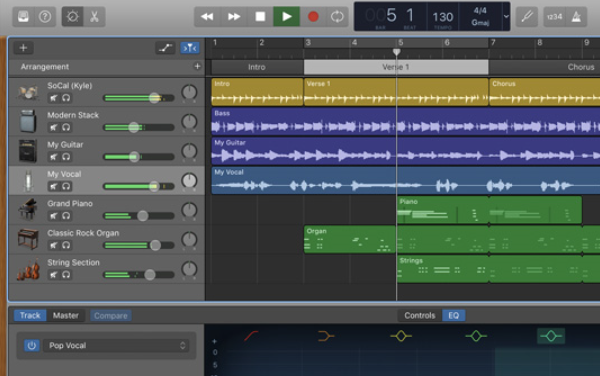Toggle the Cycle loop button
600x376 pixels.
pos(337,16)
